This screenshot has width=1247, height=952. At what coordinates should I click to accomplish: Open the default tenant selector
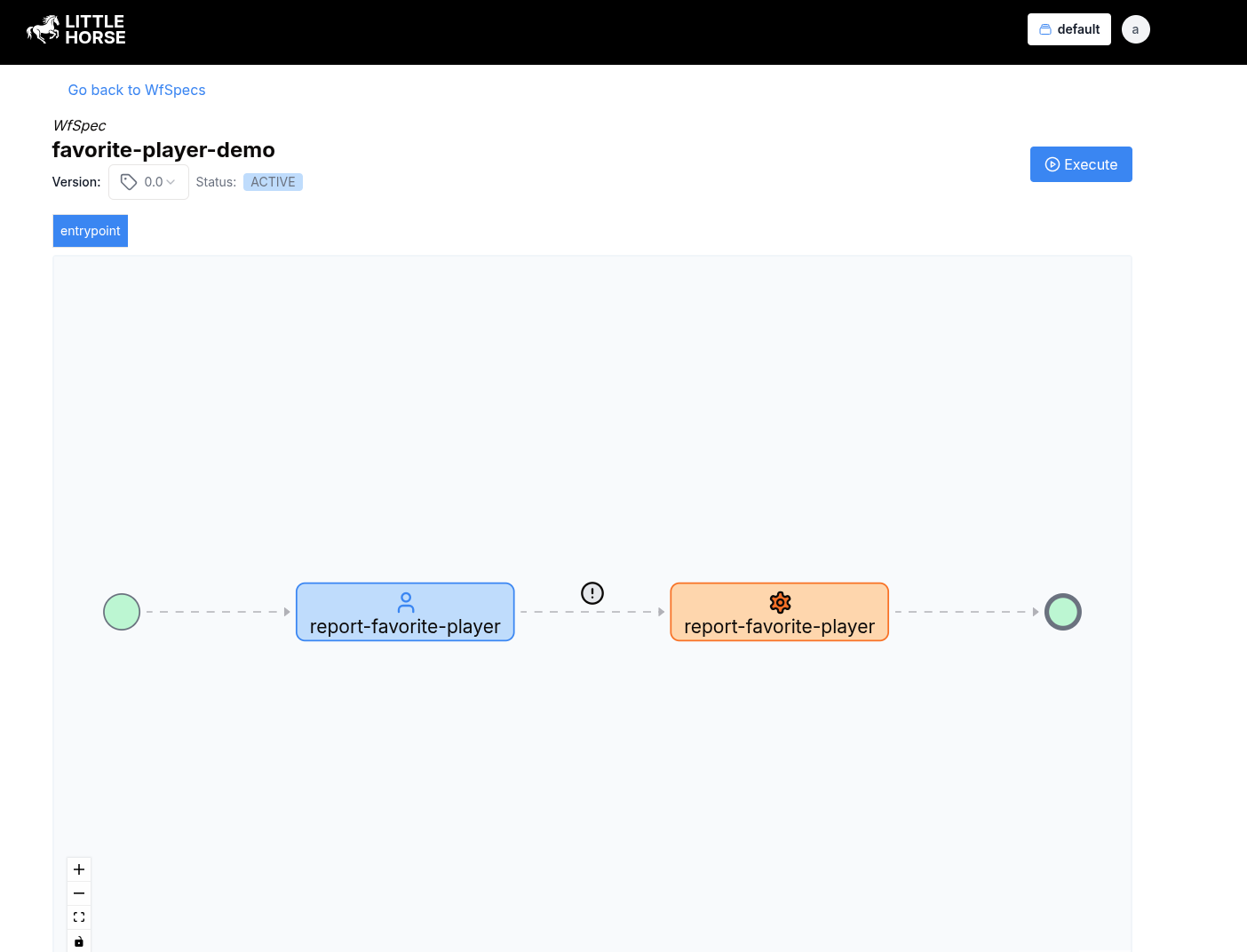pos(1068,28)
